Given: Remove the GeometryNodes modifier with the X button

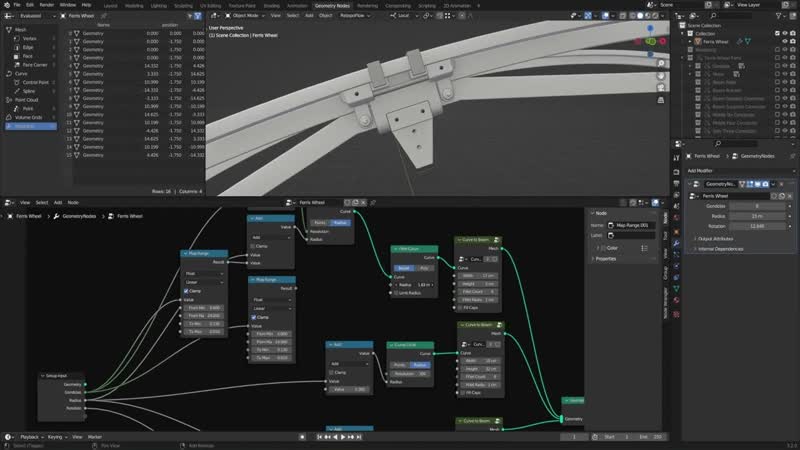Looking at the screenshot, I should click(781, 184).
